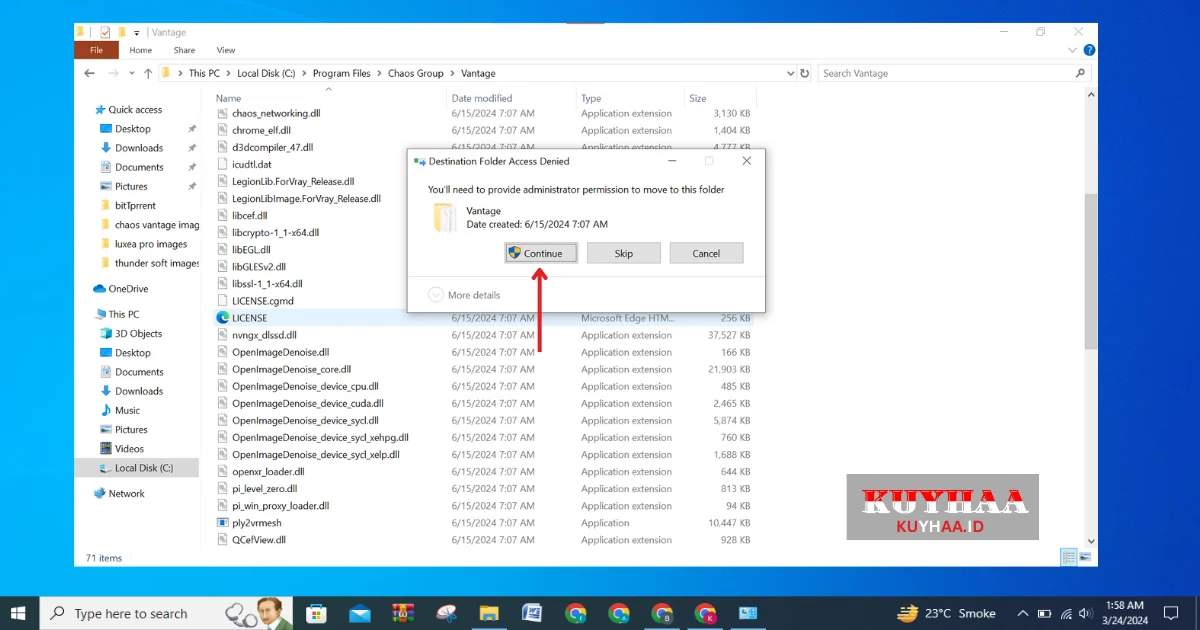
Task: Expand the ribbon with the chevron
Action: point(1073,50)
